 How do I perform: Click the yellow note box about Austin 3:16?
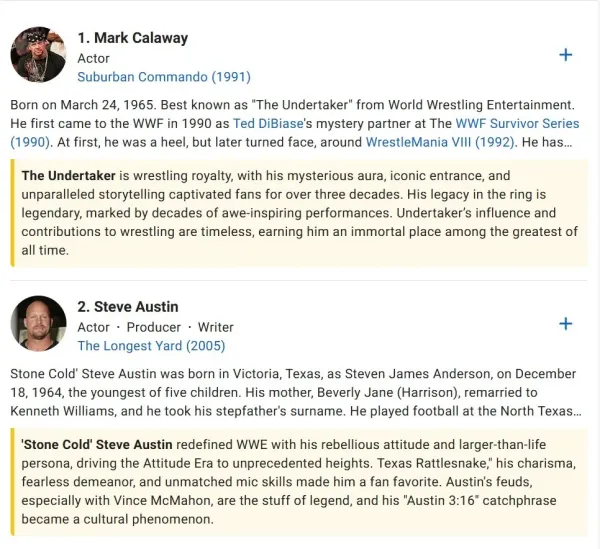click(299, 482)
